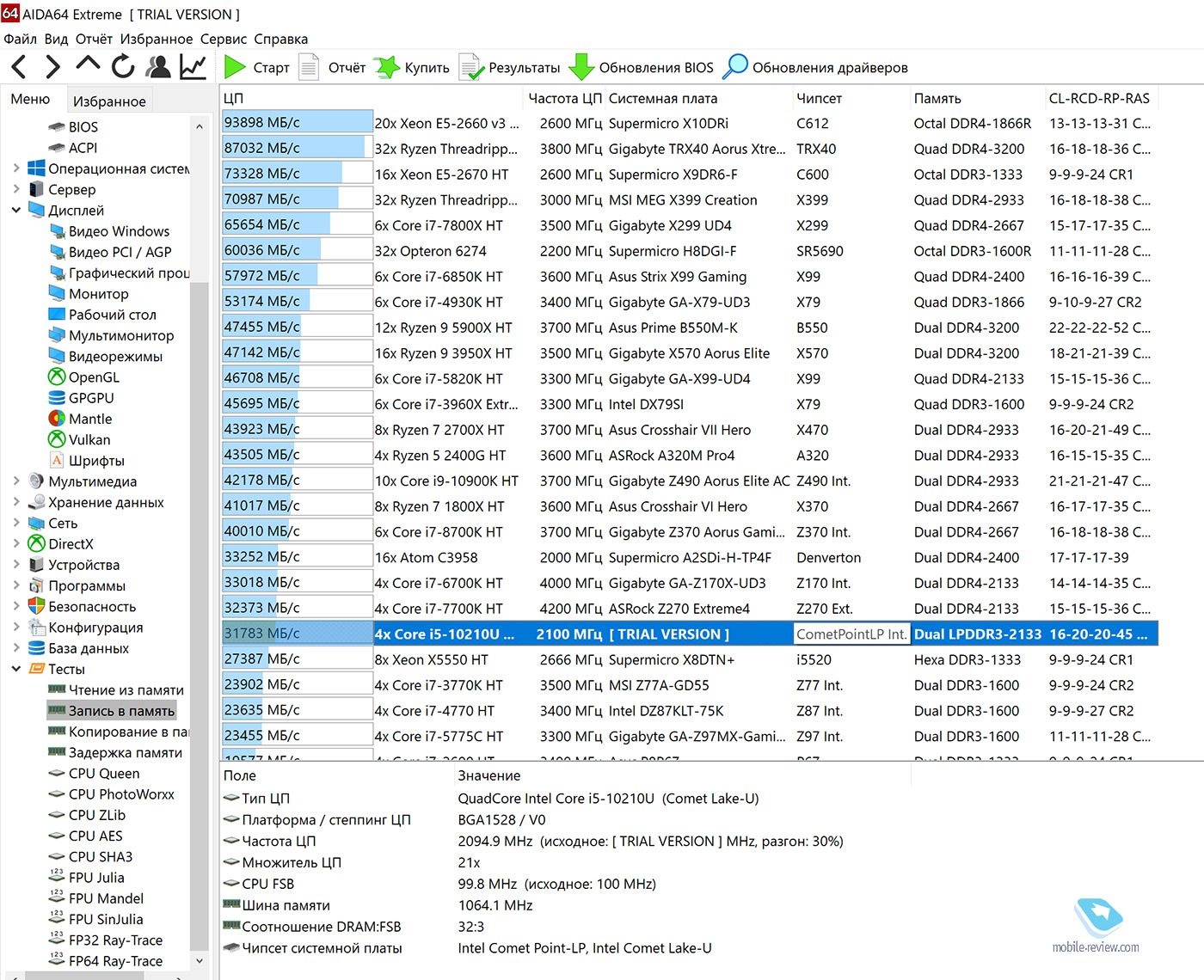The width and height of the screenshot is (1204, 980).
Task: Open Результаты in the toolbar
Action: pos(509,67)
